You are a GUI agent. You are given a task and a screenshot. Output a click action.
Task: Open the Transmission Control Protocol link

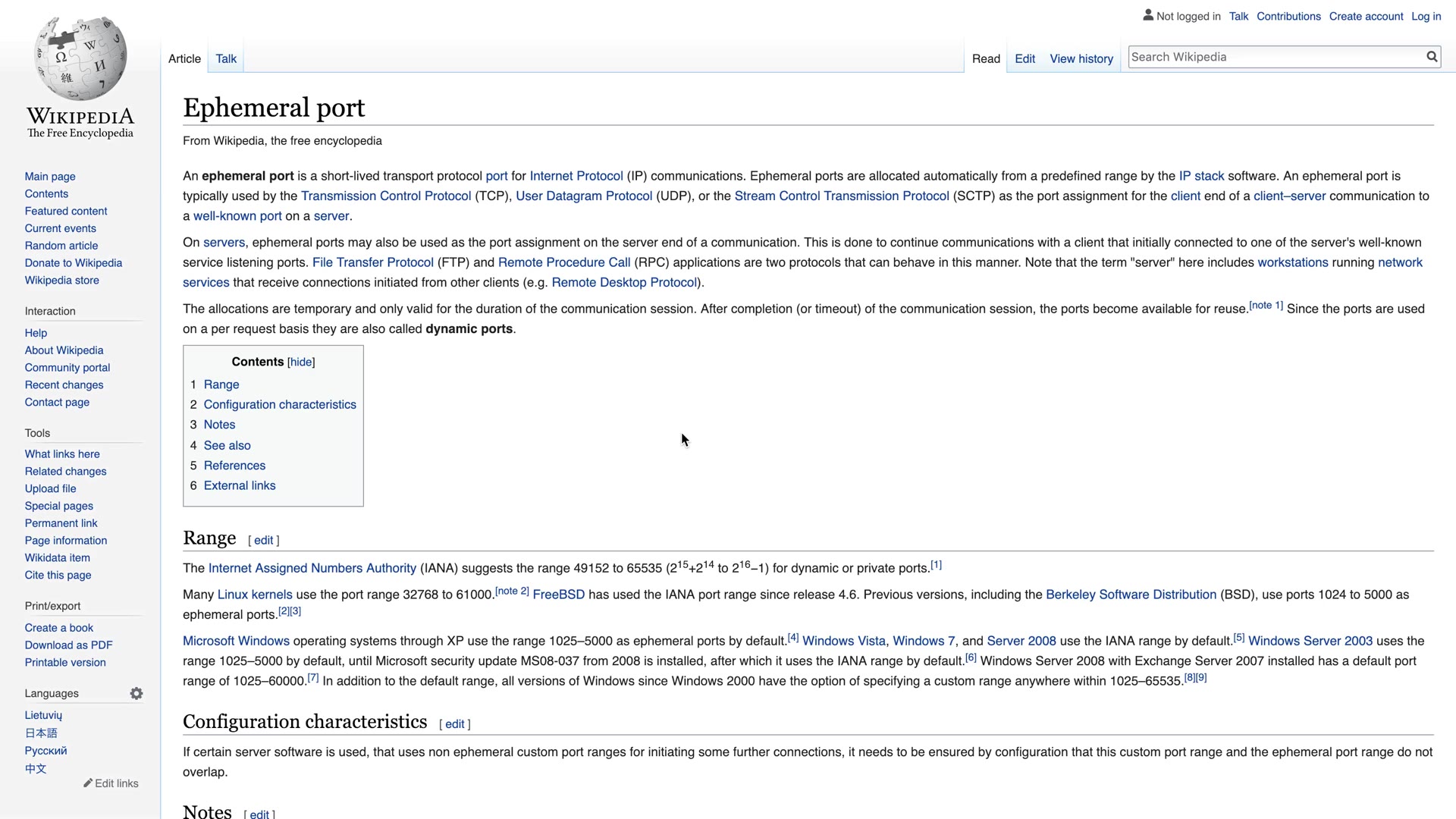point(386,196)
